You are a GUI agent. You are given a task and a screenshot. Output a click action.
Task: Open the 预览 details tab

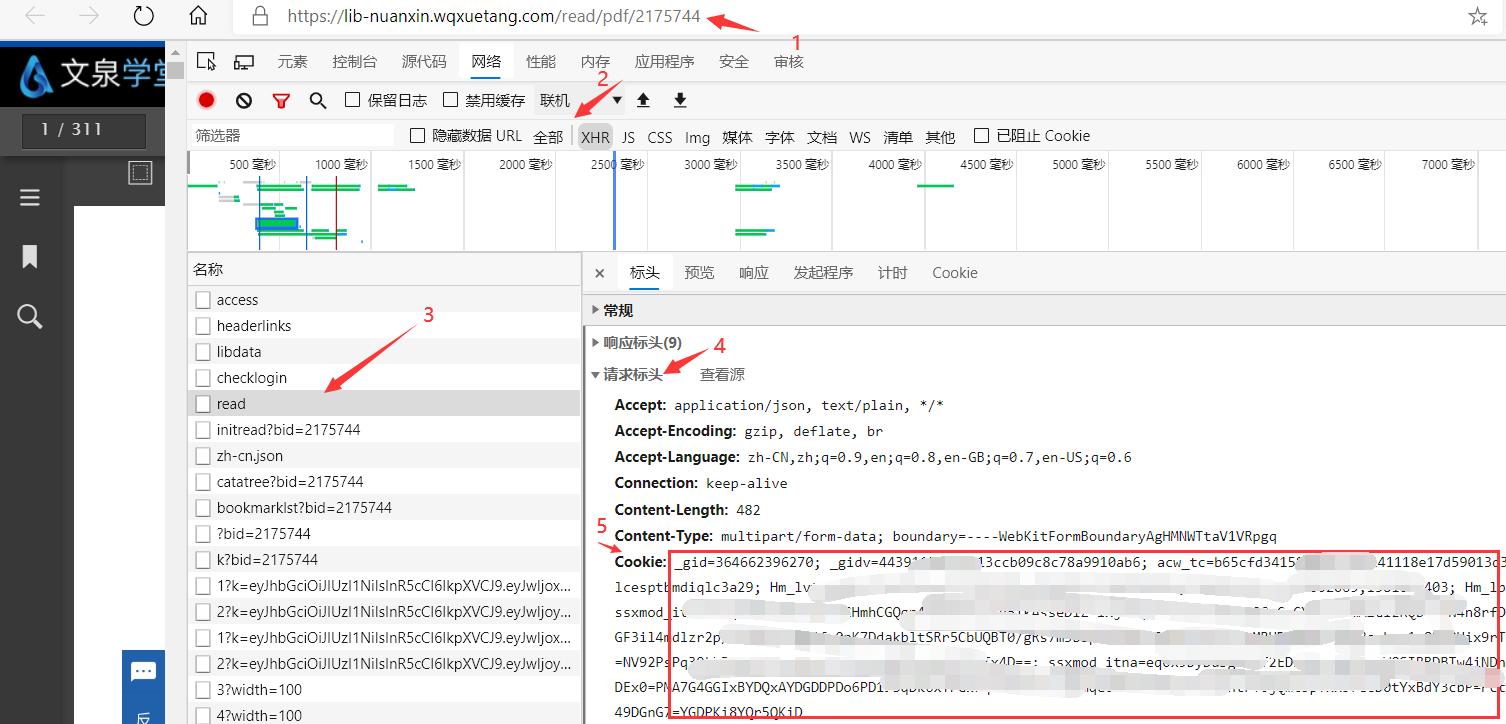(700, 273)
